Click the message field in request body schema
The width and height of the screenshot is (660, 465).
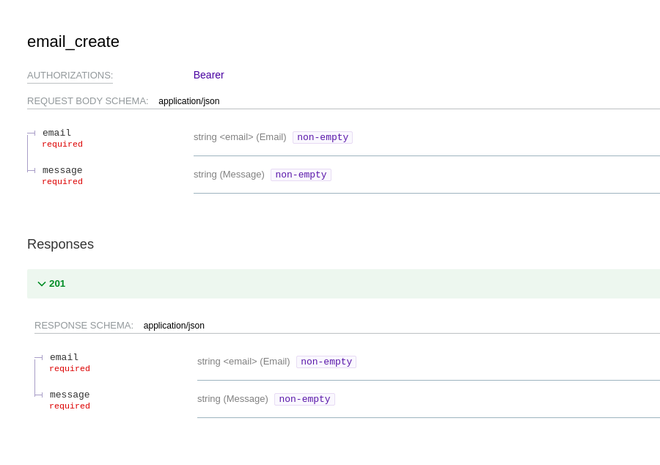62,171
